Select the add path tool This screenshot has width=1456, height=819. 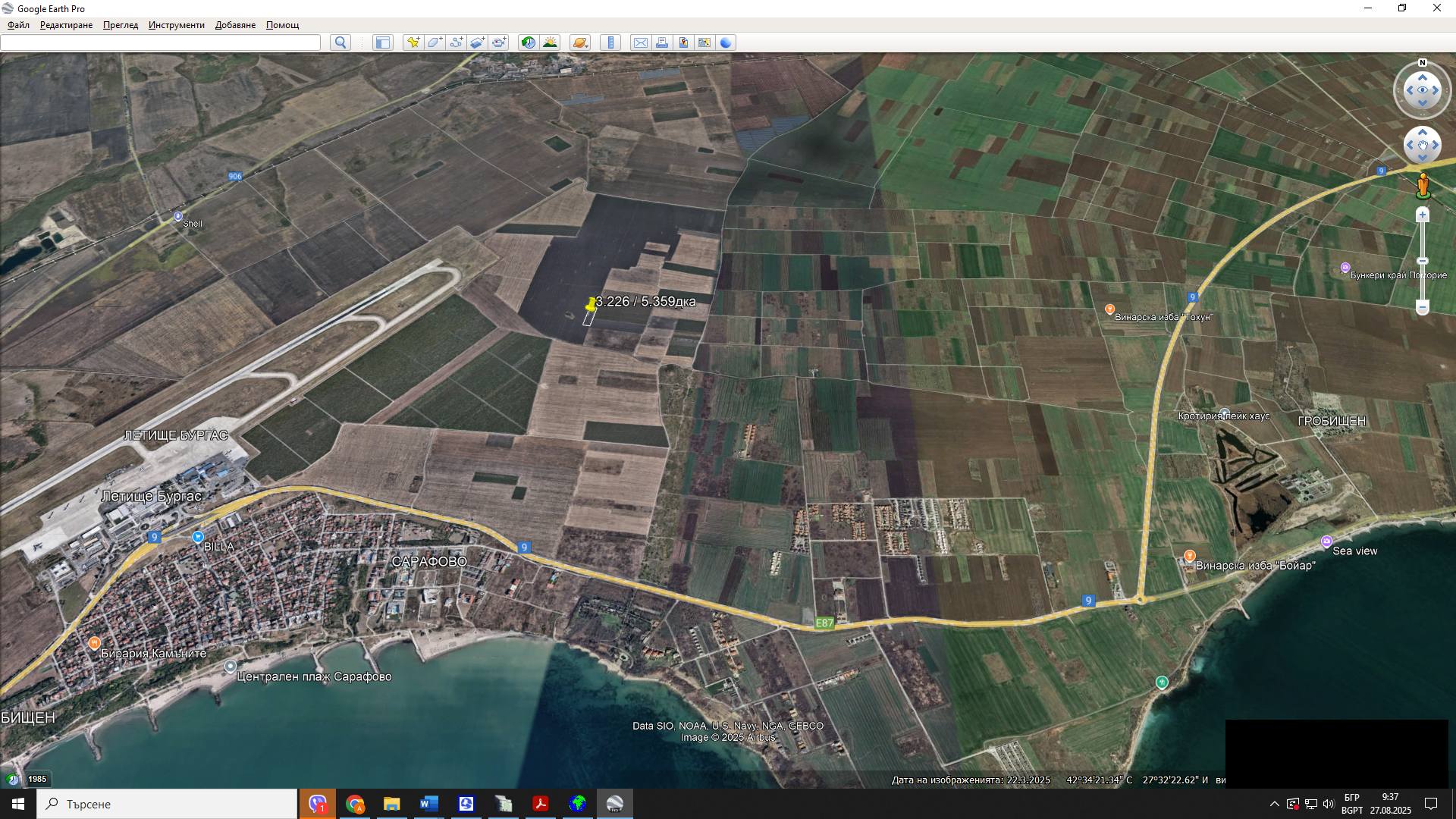click(456, 42)
